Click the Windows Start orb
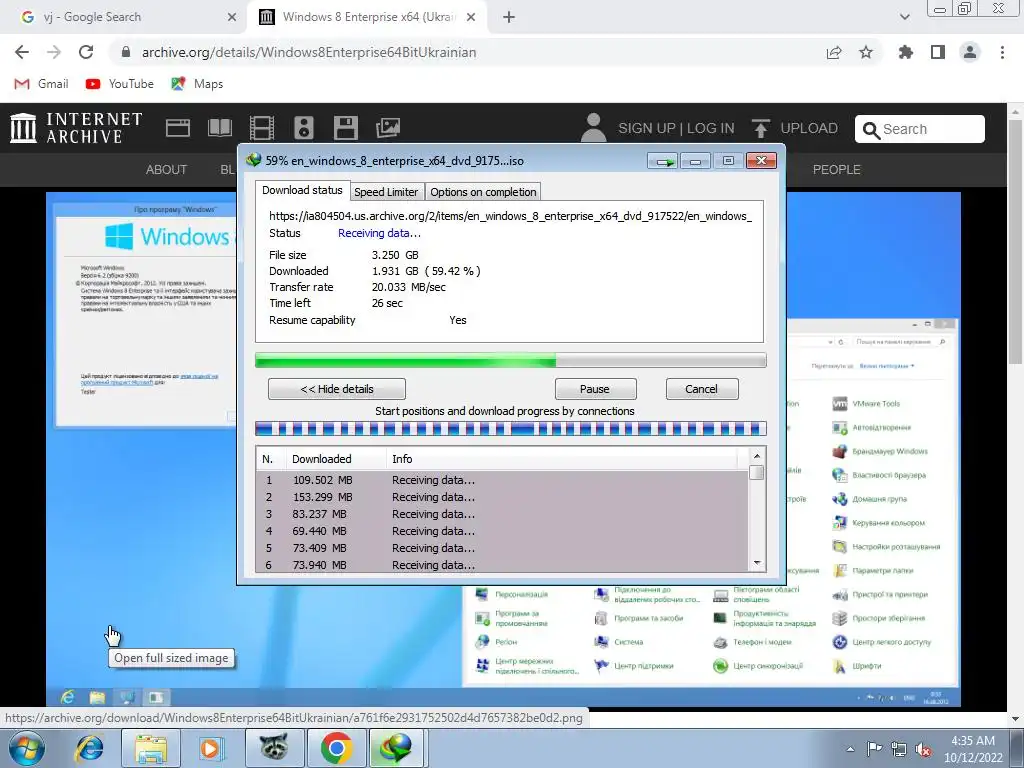This screenshot has height=768, width=1024. pos(27,748)
